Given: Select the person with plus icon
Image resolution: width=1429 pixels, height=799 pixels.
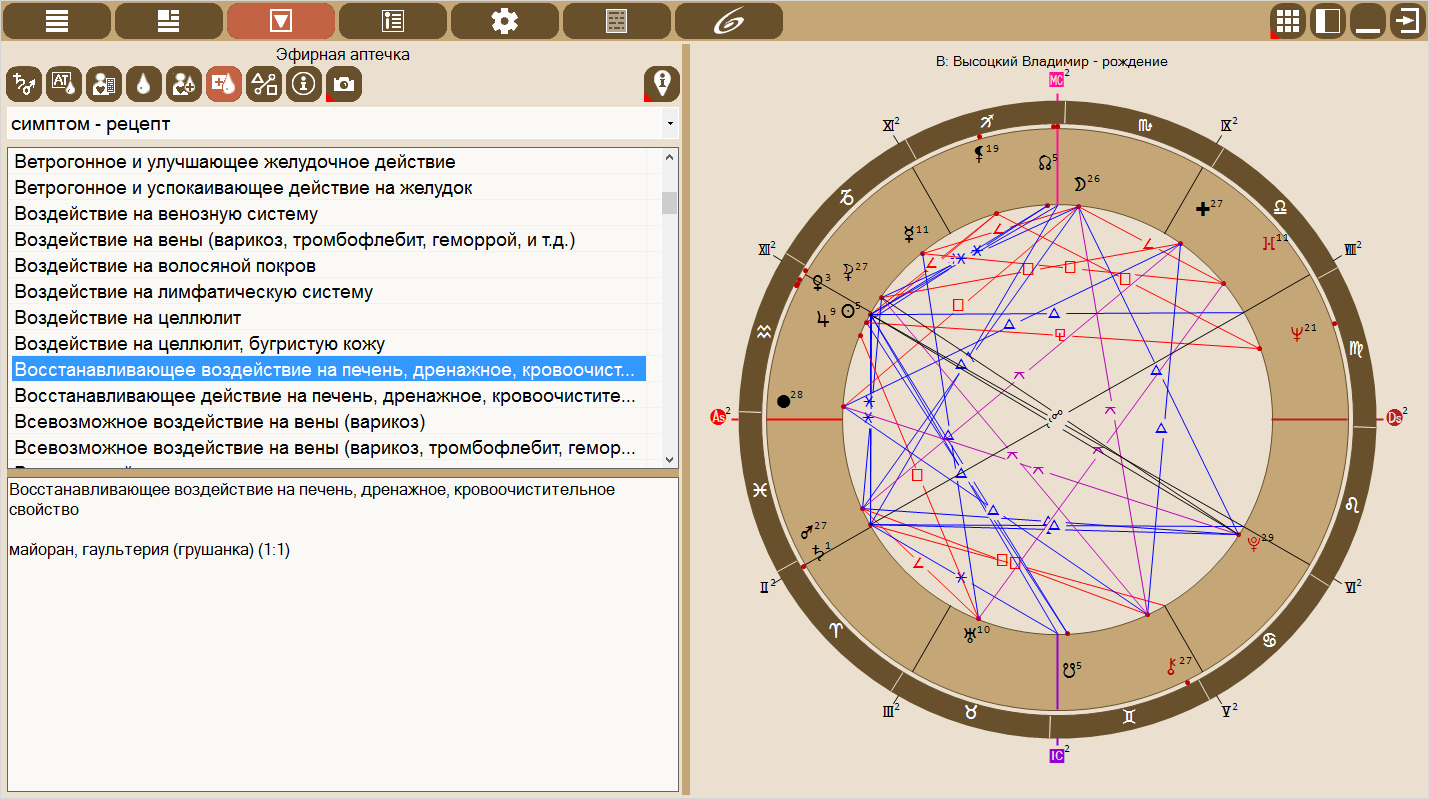Looking at the screenshot, I should (x=184, y=85).
